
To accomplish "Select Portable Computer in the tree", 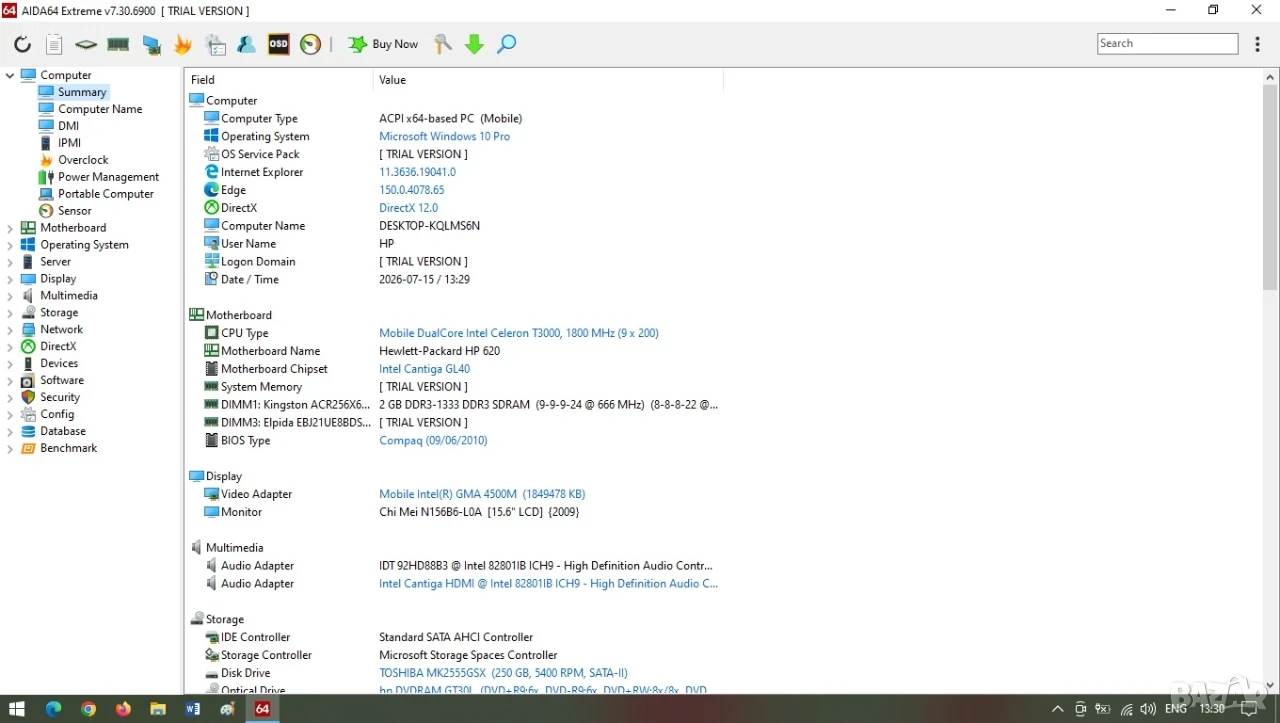I will tap(106, 194).
